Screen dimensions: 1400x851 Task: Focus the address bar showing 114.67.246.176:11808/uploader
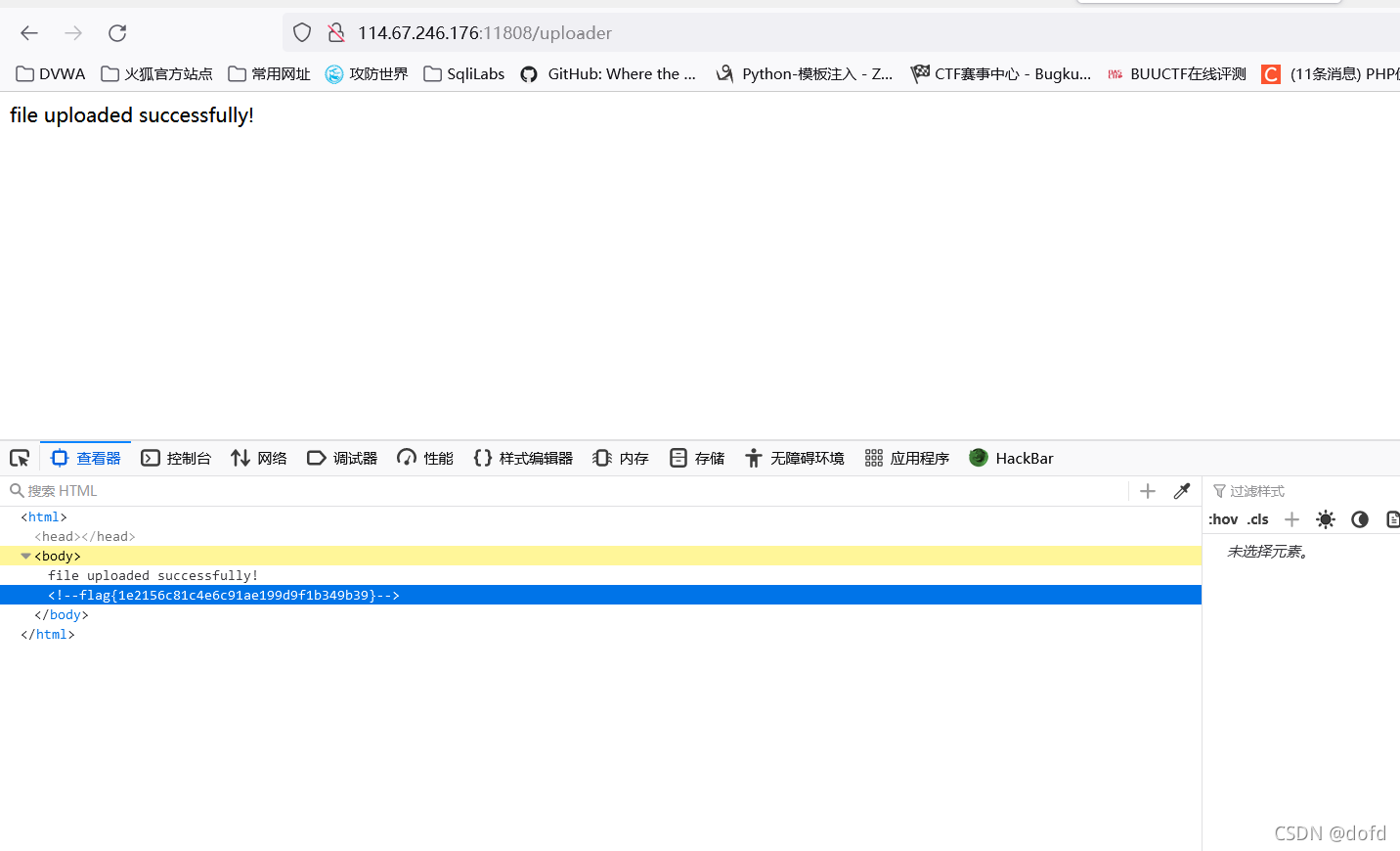(841, 33)
